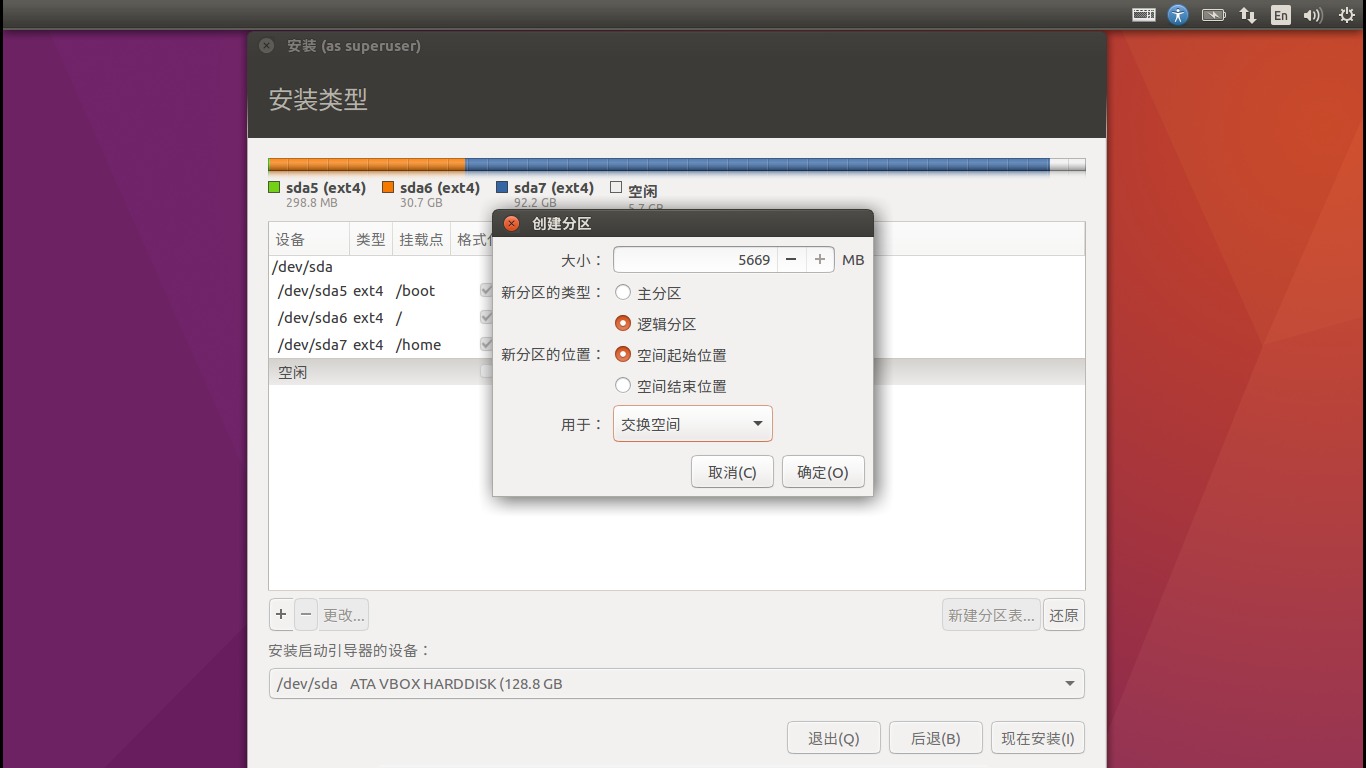Enable the format checkbox for /dev/sda5

[x=485, y=290]
